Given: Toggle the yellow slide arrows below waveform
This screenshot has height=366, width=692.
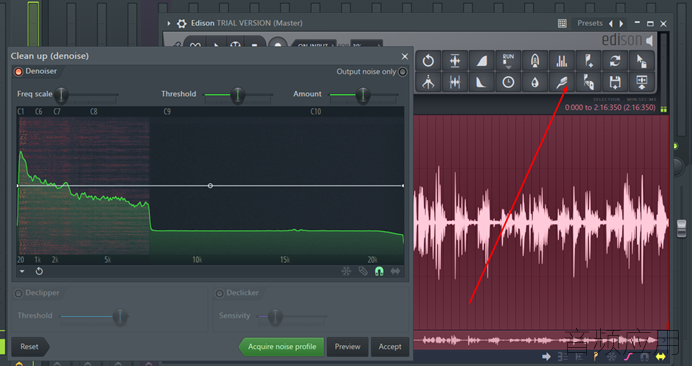Looking at the screenshot, I should [x=661, y=357].
